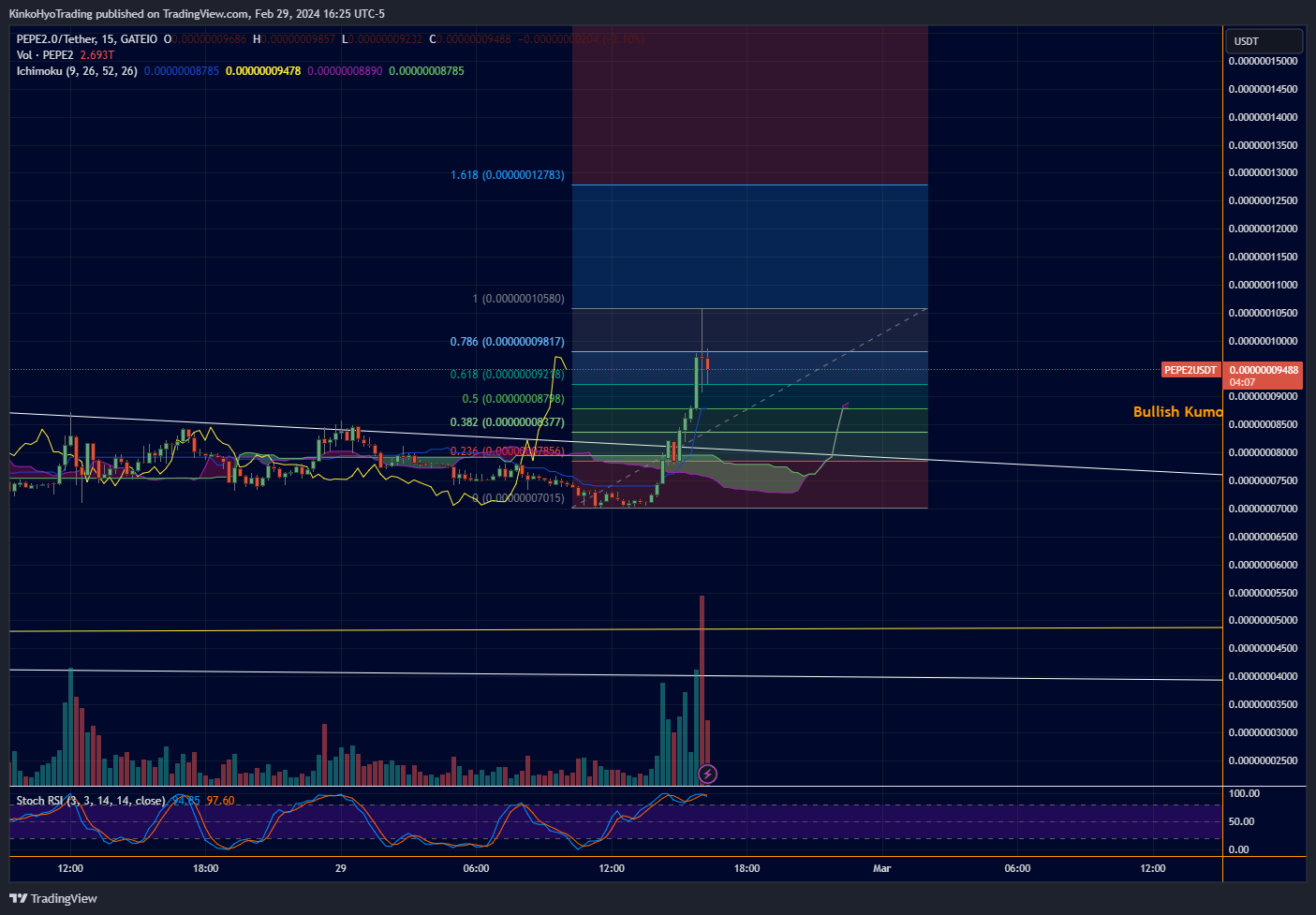This screenshot has height=915, width=1316.
Task: Click price axis label 0.00000007000
Action: pyautogui.click(x=1263, y=509)
